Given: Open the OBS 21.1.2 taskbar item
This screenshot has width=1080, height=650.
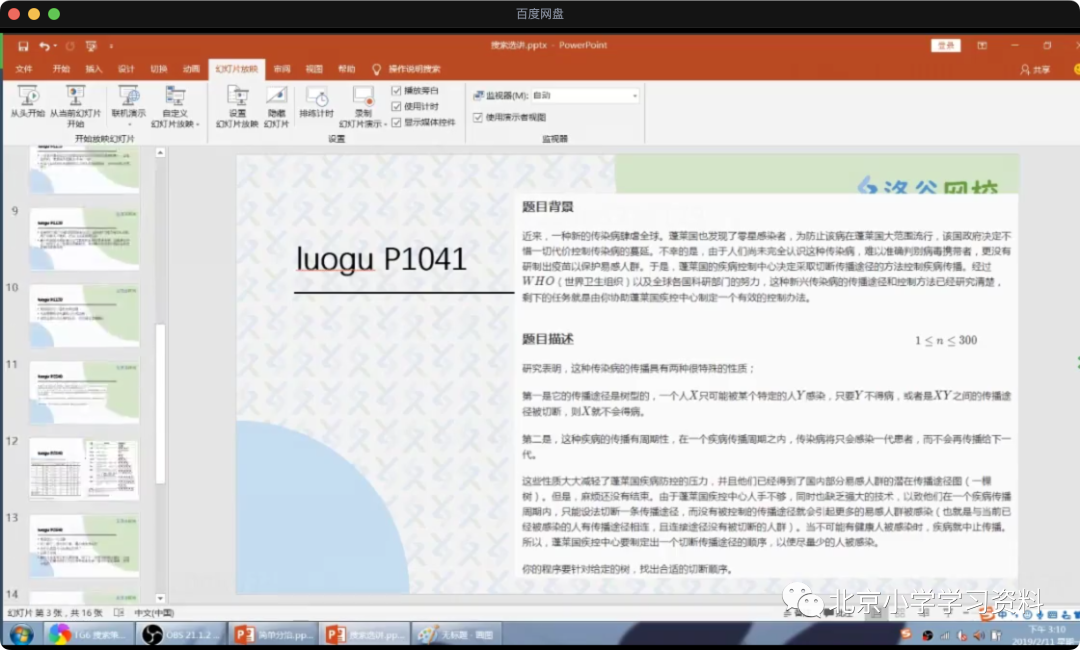Looking at the screenshot, I should [183, 634].
